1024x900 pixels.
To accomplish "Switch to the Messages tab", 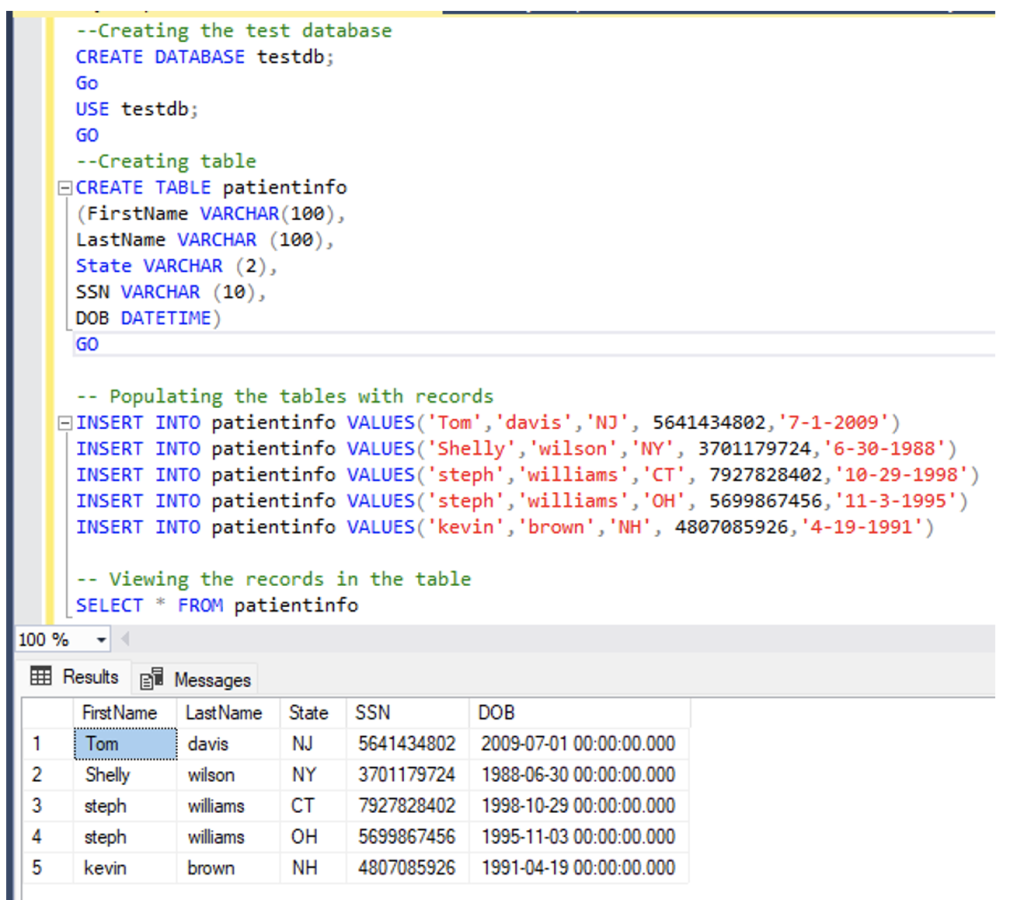I will click(x=210, y=680).
